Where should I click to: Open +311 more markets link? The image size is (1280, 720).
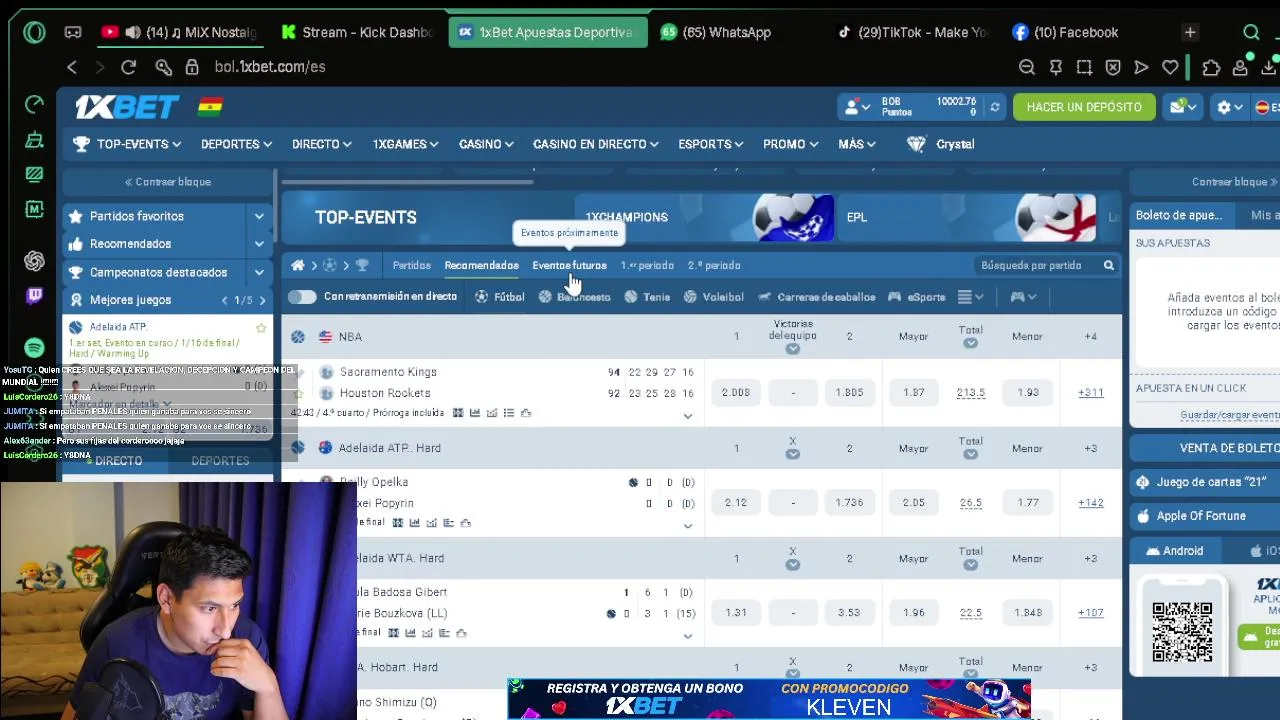(1091, 393)
